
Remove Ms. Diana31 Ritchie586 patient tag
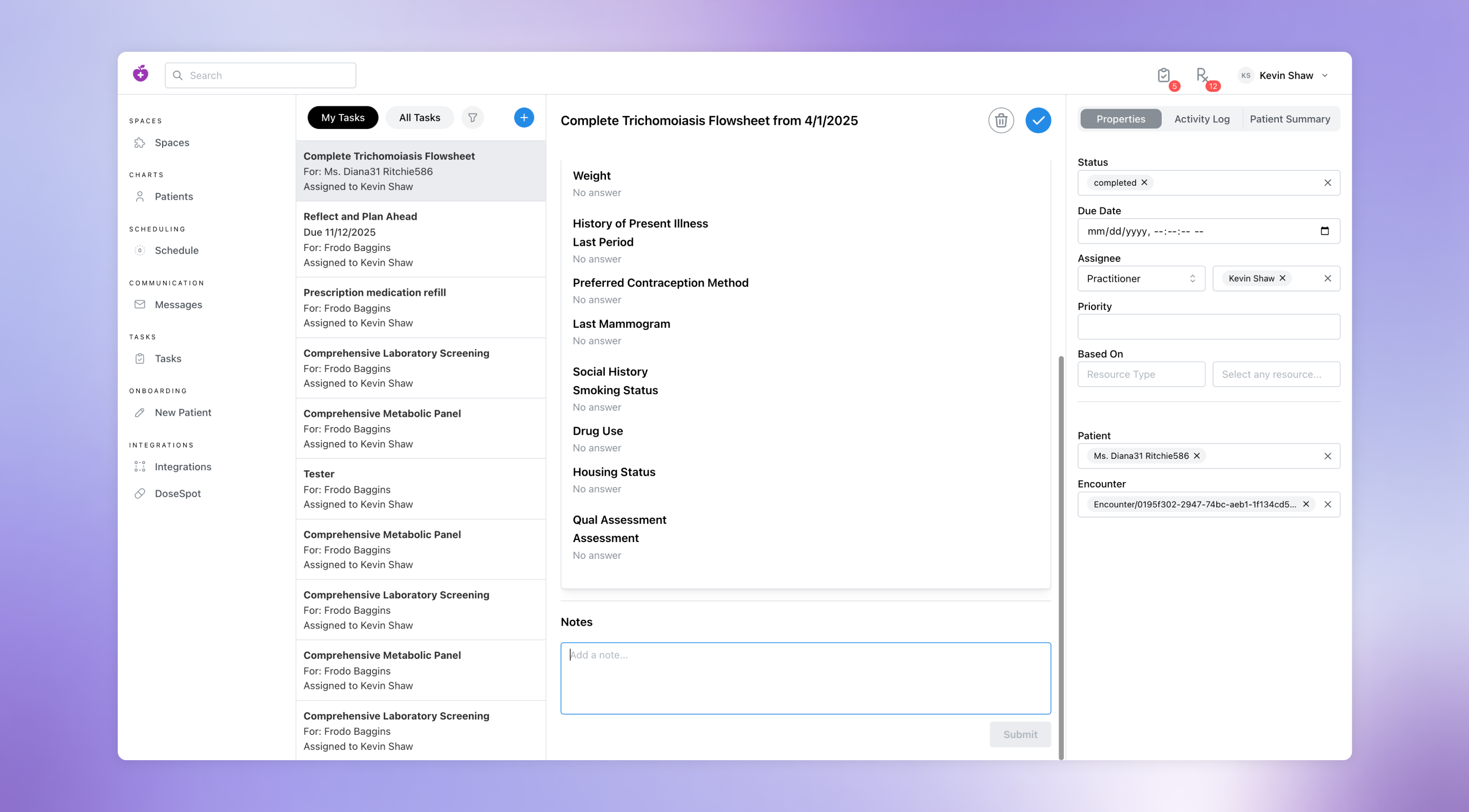1197,456
